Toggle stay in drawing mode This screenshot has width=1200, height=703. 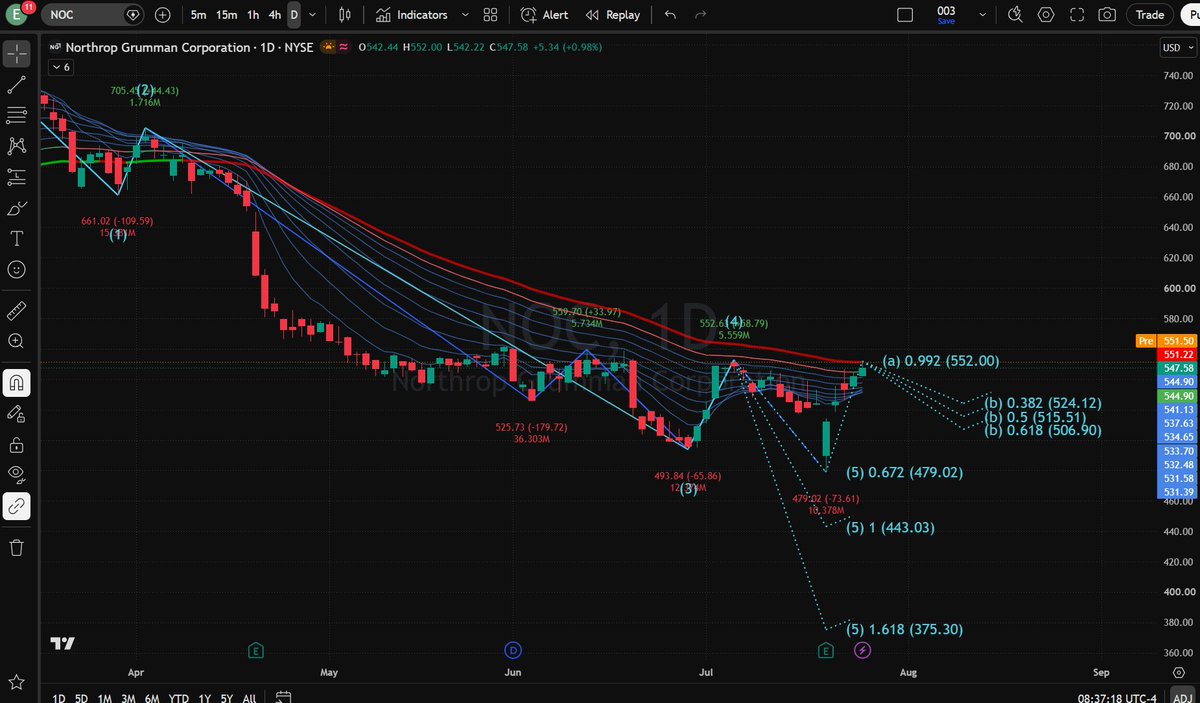point(16,413)
